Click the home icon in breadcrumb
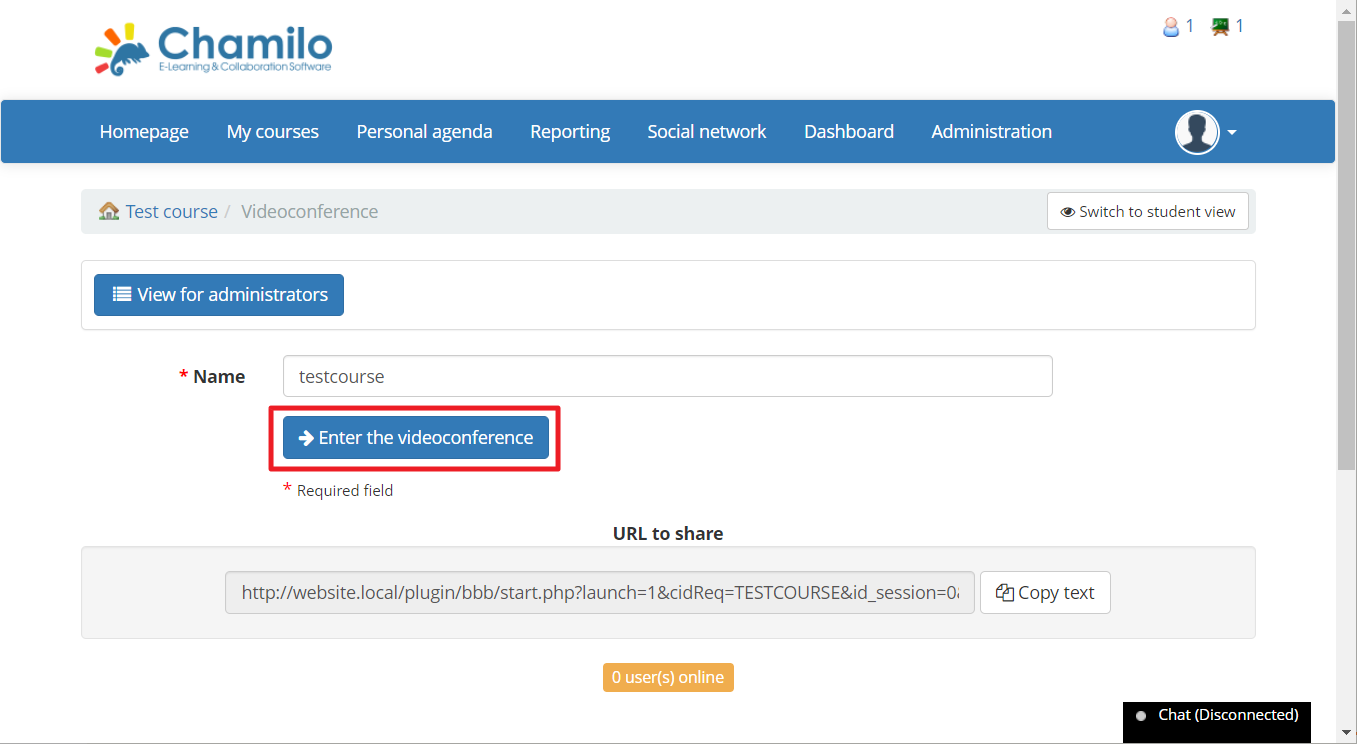The image size is (1357, 744). pos(109,211)
